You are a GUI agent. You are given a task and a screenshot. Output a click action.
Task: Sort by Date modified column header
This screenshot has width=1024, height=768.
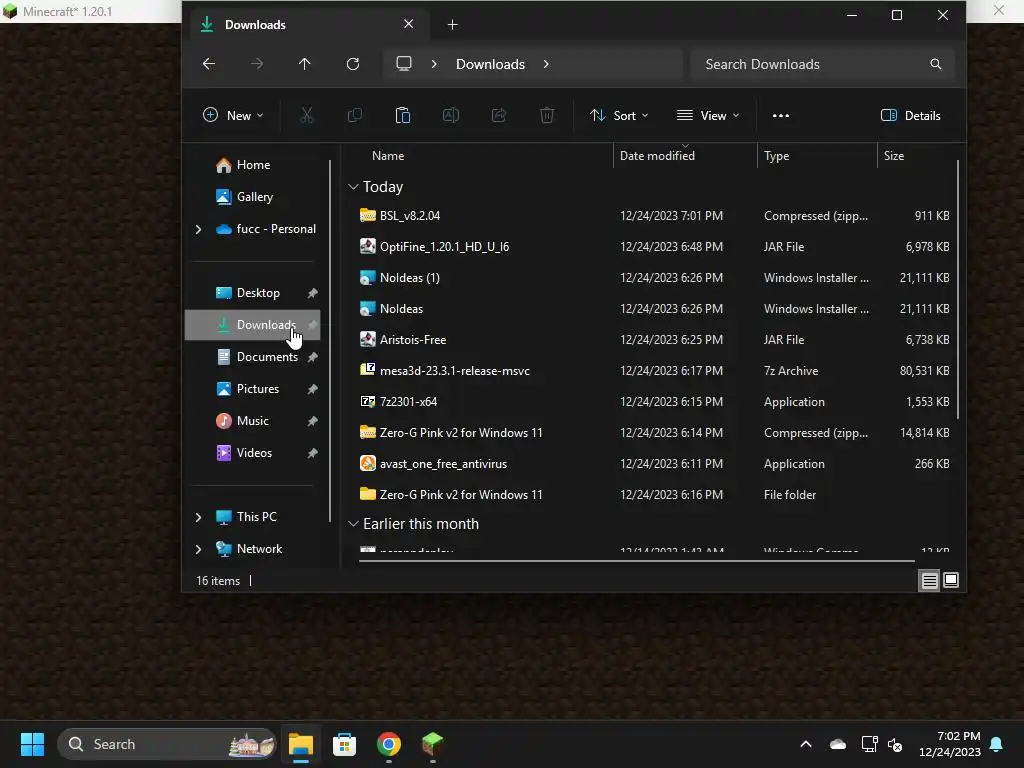point(657,156)
